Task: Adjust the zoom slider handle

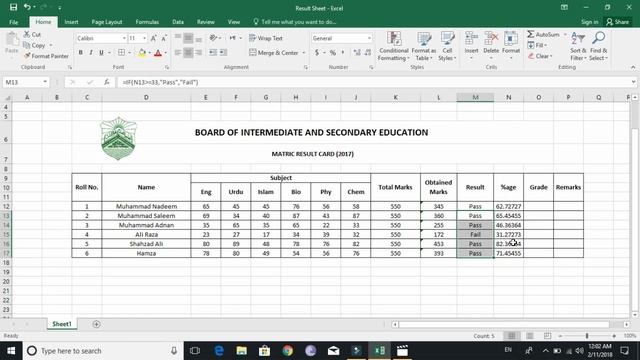Action: coord(587,336)
